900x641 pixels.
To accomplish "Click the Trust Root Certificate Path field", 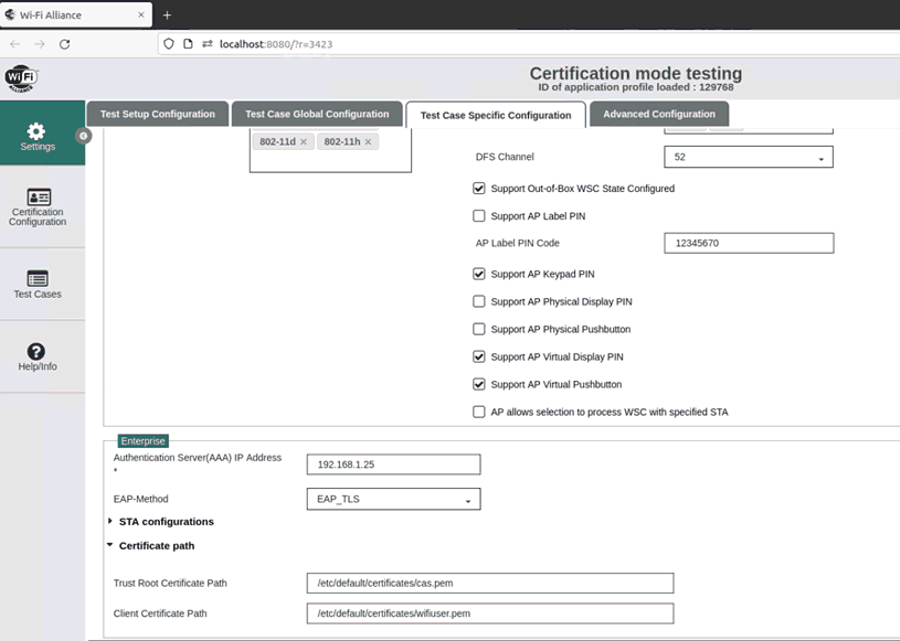I will 489,583.
